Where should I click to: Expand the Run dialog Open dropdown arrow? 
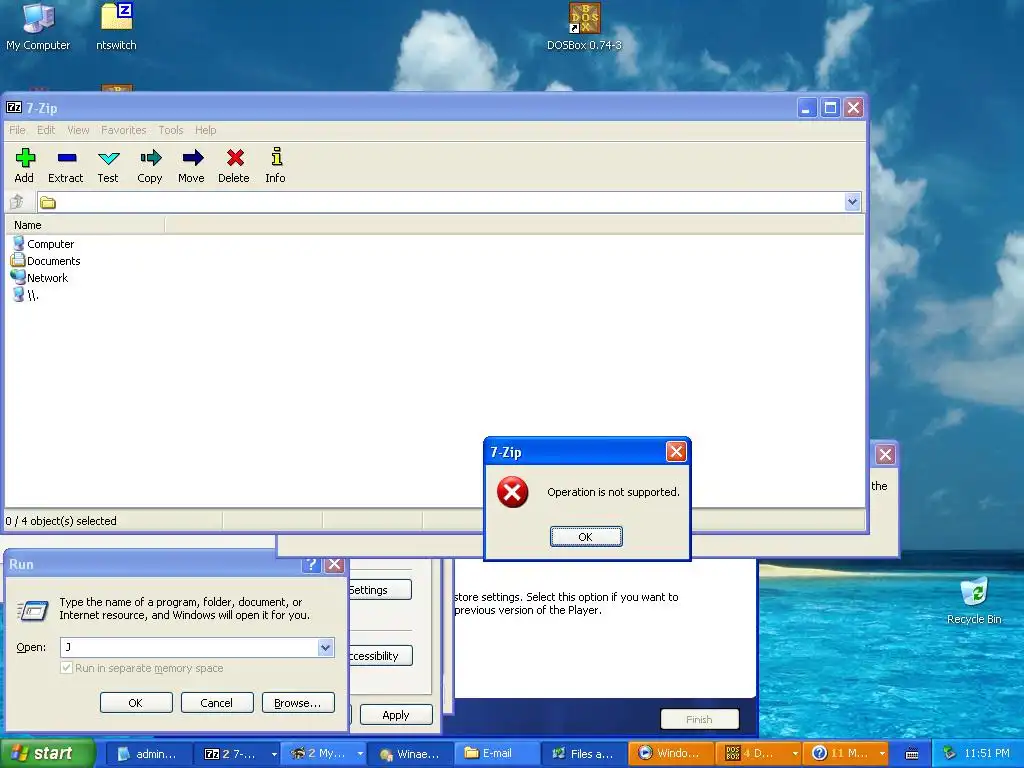click(326, 647)
